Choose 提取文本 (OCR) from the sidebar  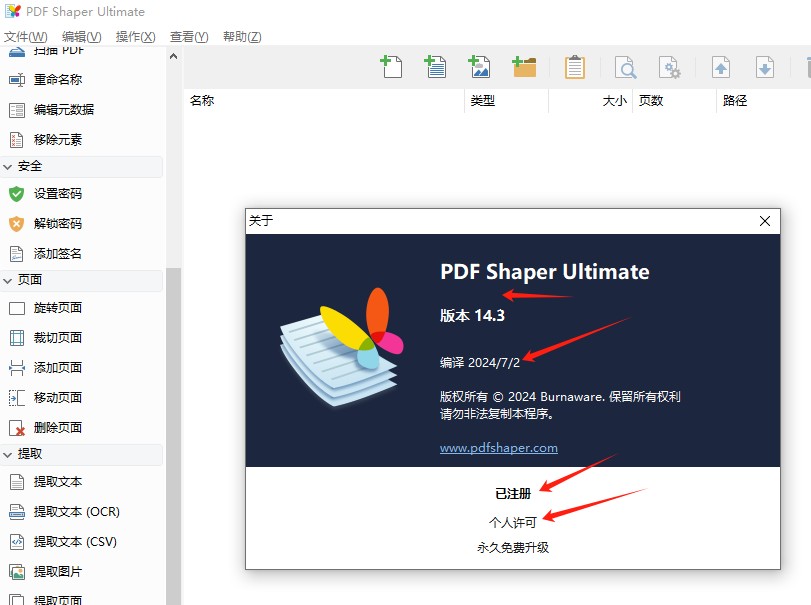tap(76, 512)
